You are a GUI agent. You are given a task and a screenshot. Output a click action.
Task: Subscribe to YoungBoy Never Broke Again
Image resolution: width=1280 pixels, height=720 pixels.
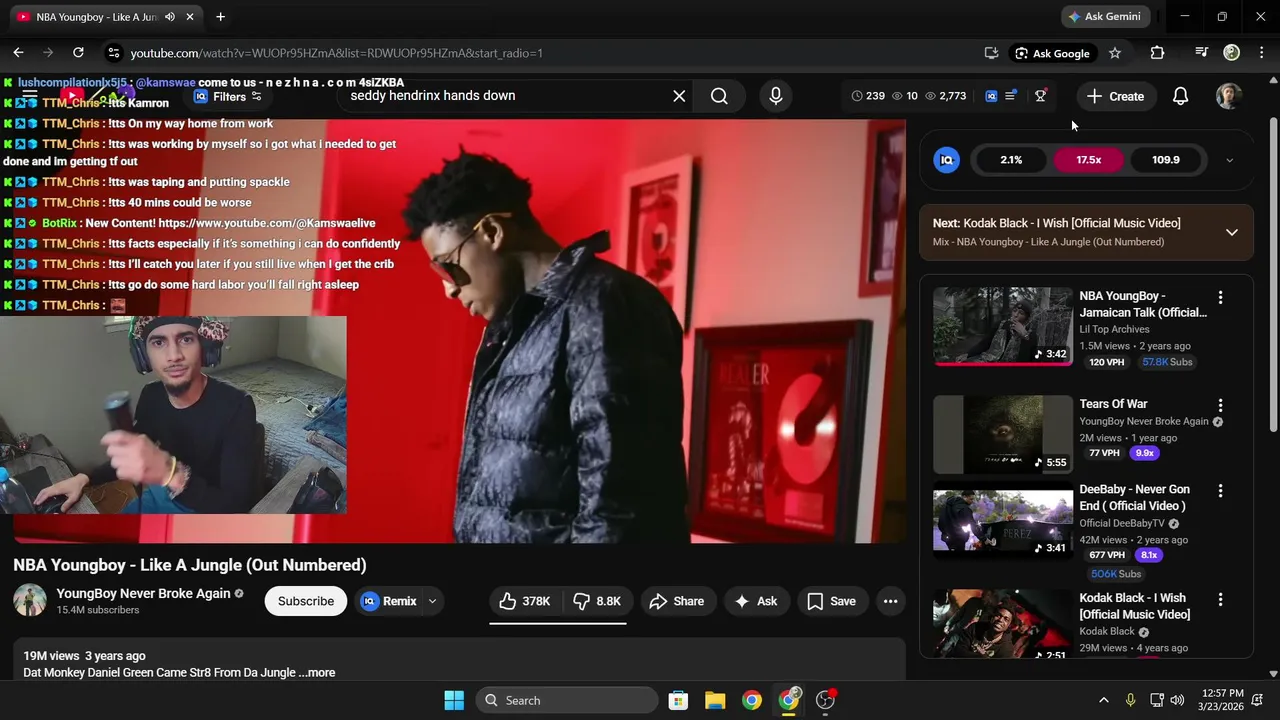(306, 601)
